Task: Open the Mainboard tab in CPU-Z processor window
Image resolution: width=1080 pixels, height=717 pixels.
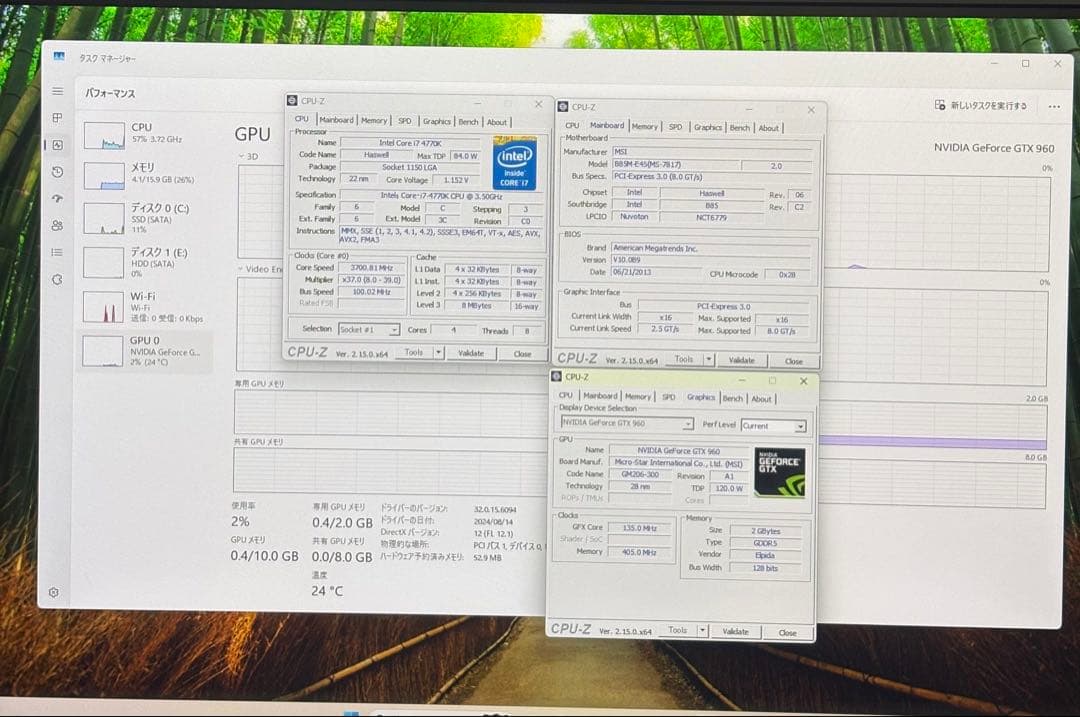Action: coord(335,120)
